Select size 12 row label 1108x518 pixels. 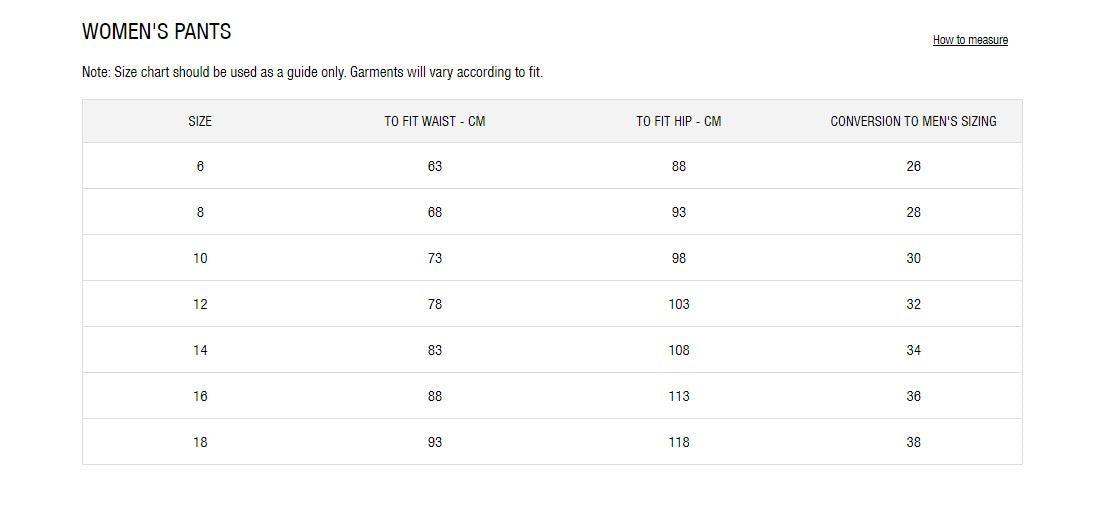pyautogui.click(x=200, y=304)
